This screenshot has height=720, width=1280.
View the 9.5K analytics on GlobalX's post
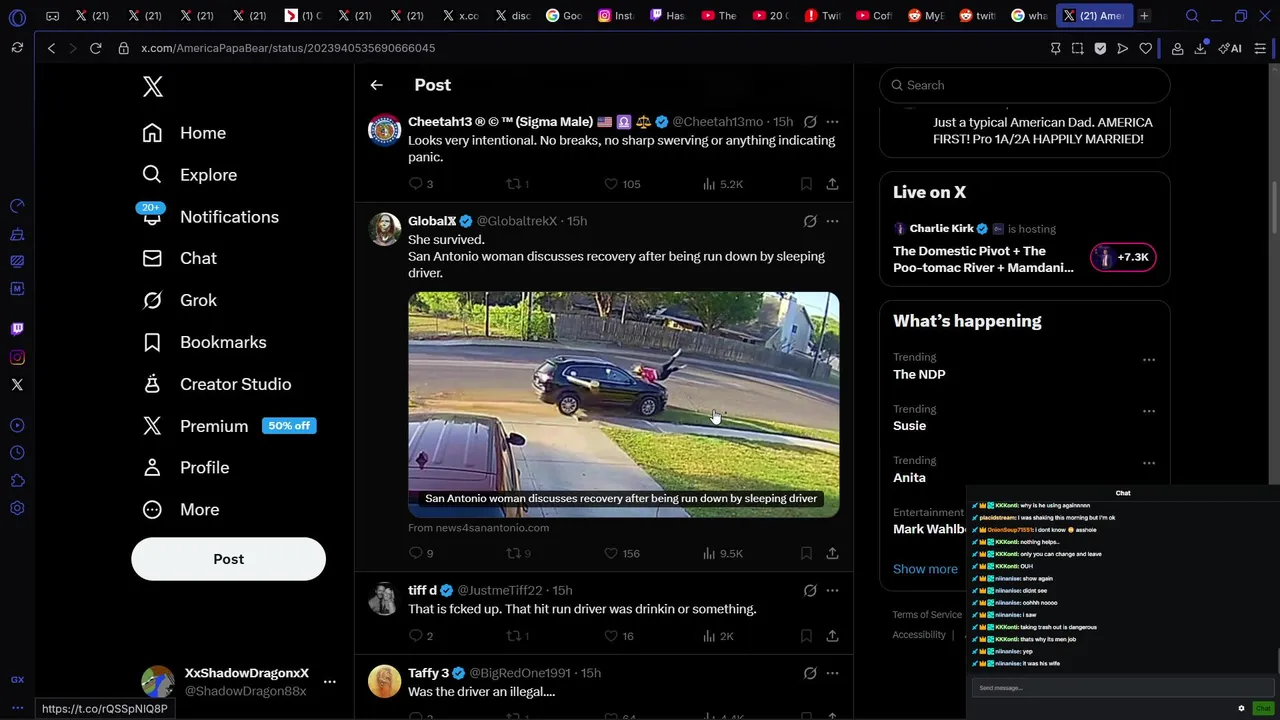point(722,553)
